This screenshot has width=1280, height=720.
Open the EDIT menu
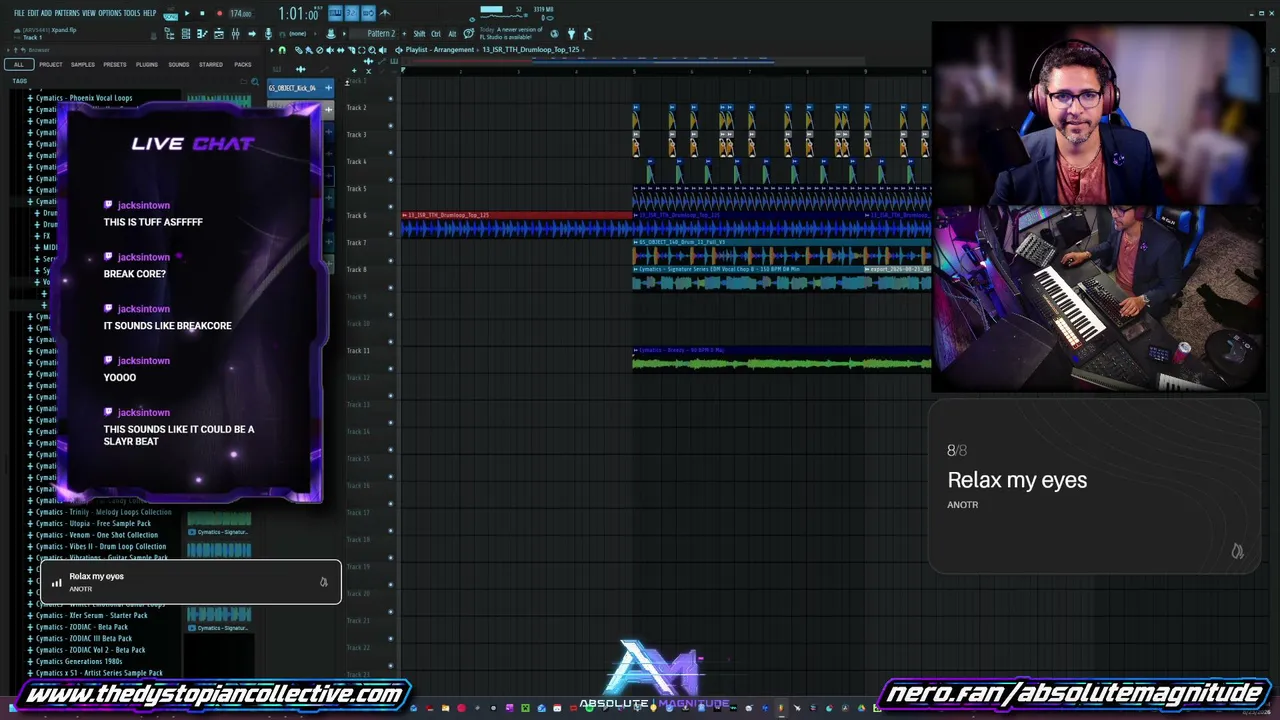[33, 13]
